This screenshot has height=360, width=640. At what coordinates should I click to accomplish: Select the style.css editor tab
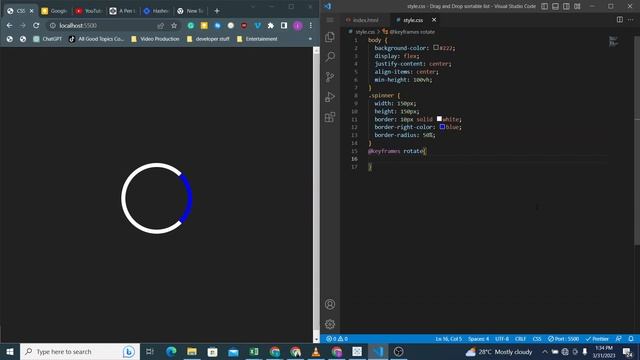412,20
